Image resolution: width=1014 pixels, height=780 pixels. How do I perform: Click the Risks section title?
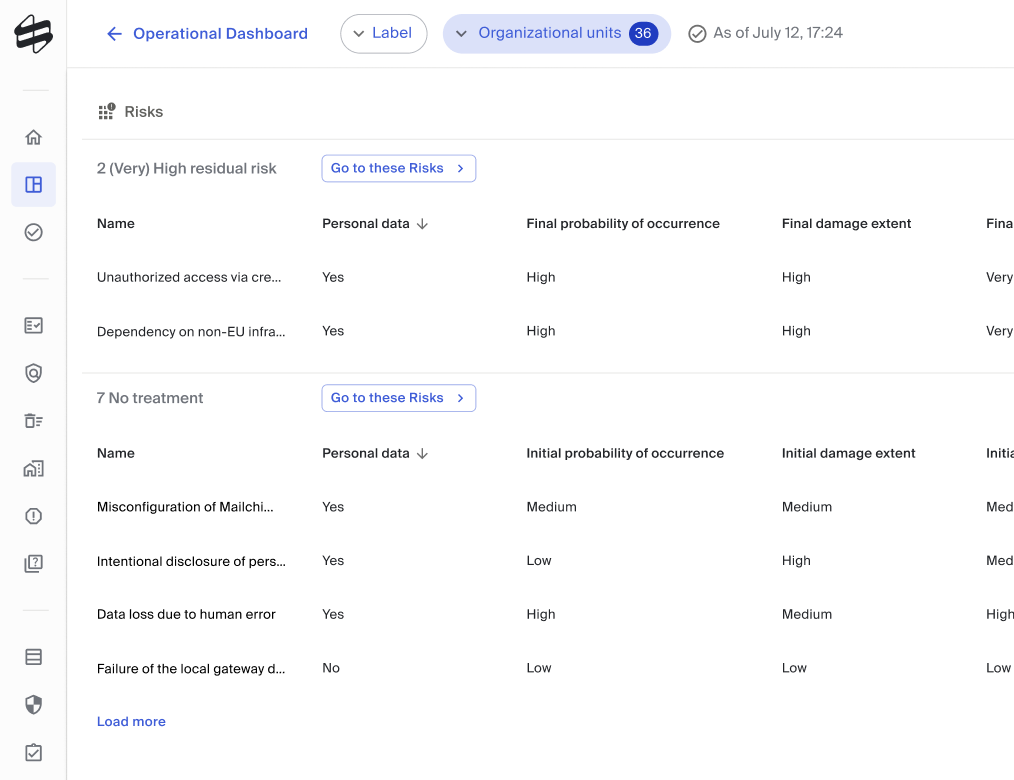(x=144, y=112)
